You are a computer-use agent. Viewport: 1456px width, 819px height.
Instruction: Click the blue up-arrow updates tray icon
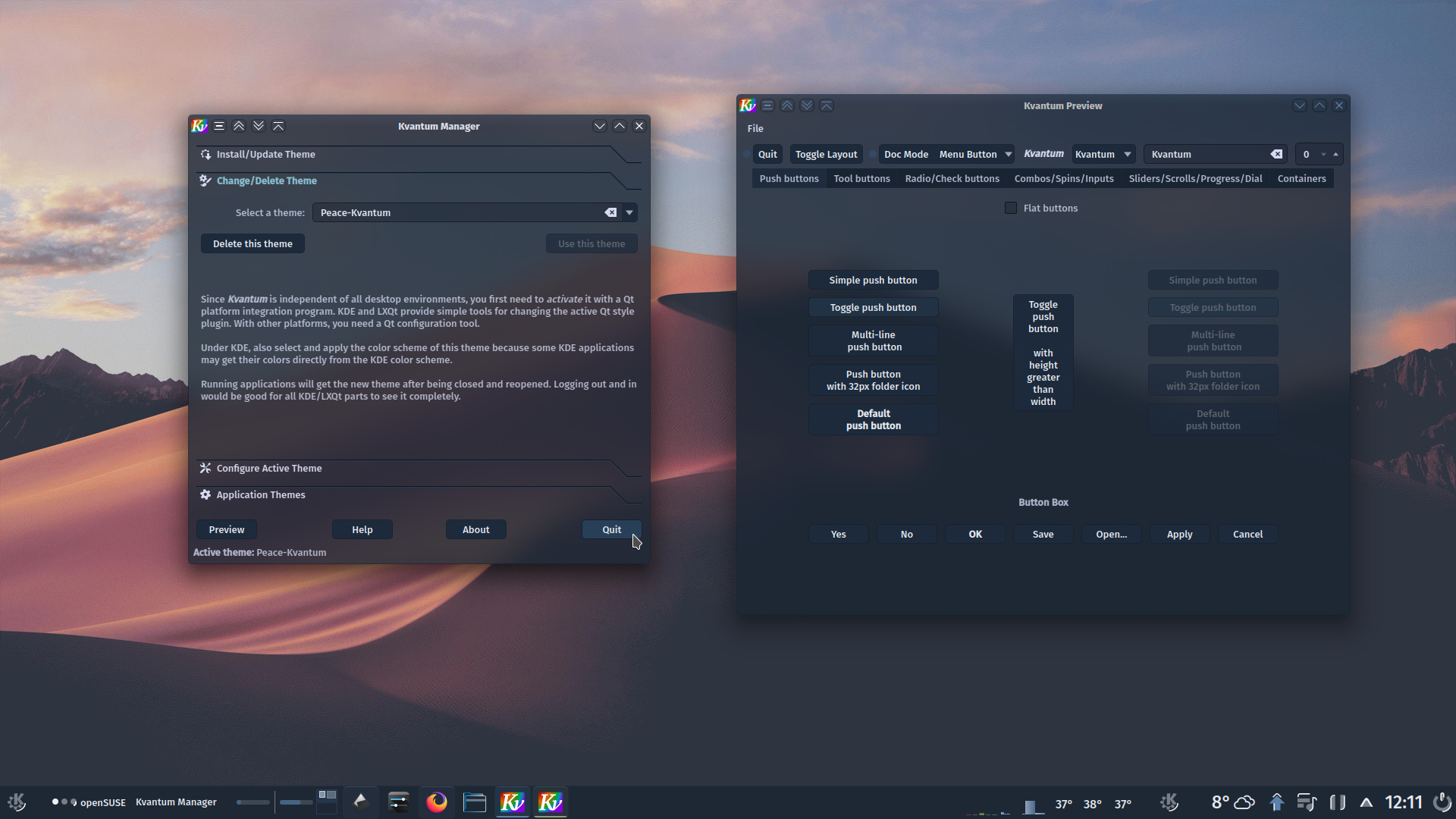(x=1277, y=802)
